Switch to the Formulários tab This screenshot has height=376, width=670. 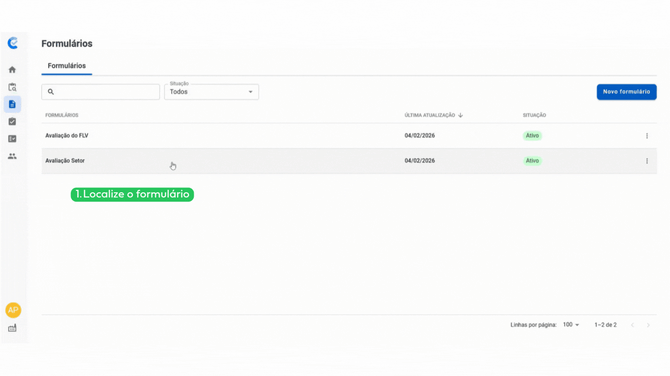(67, 66)
